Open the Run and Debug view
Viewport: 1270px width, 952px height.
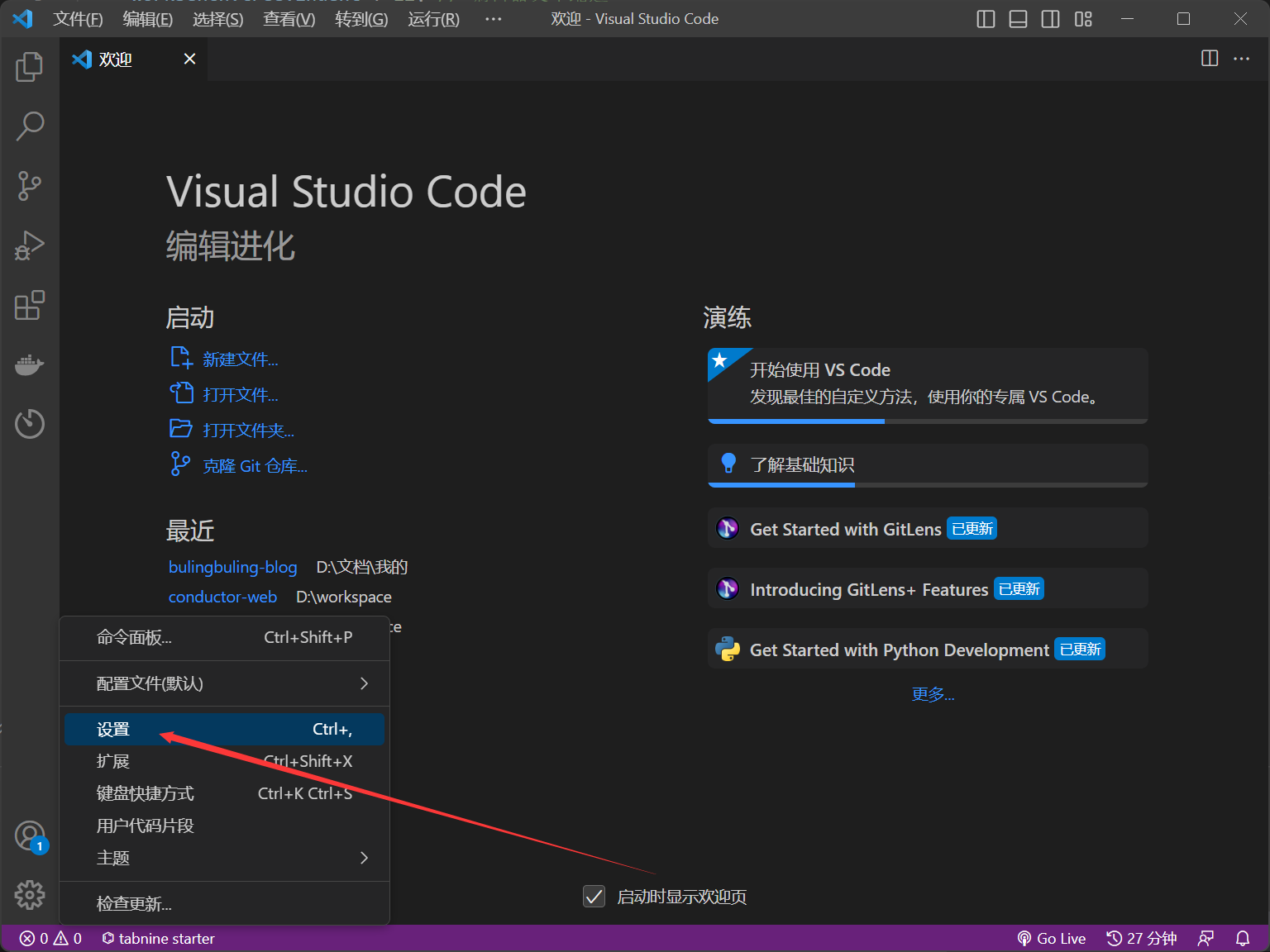[30, 245]
